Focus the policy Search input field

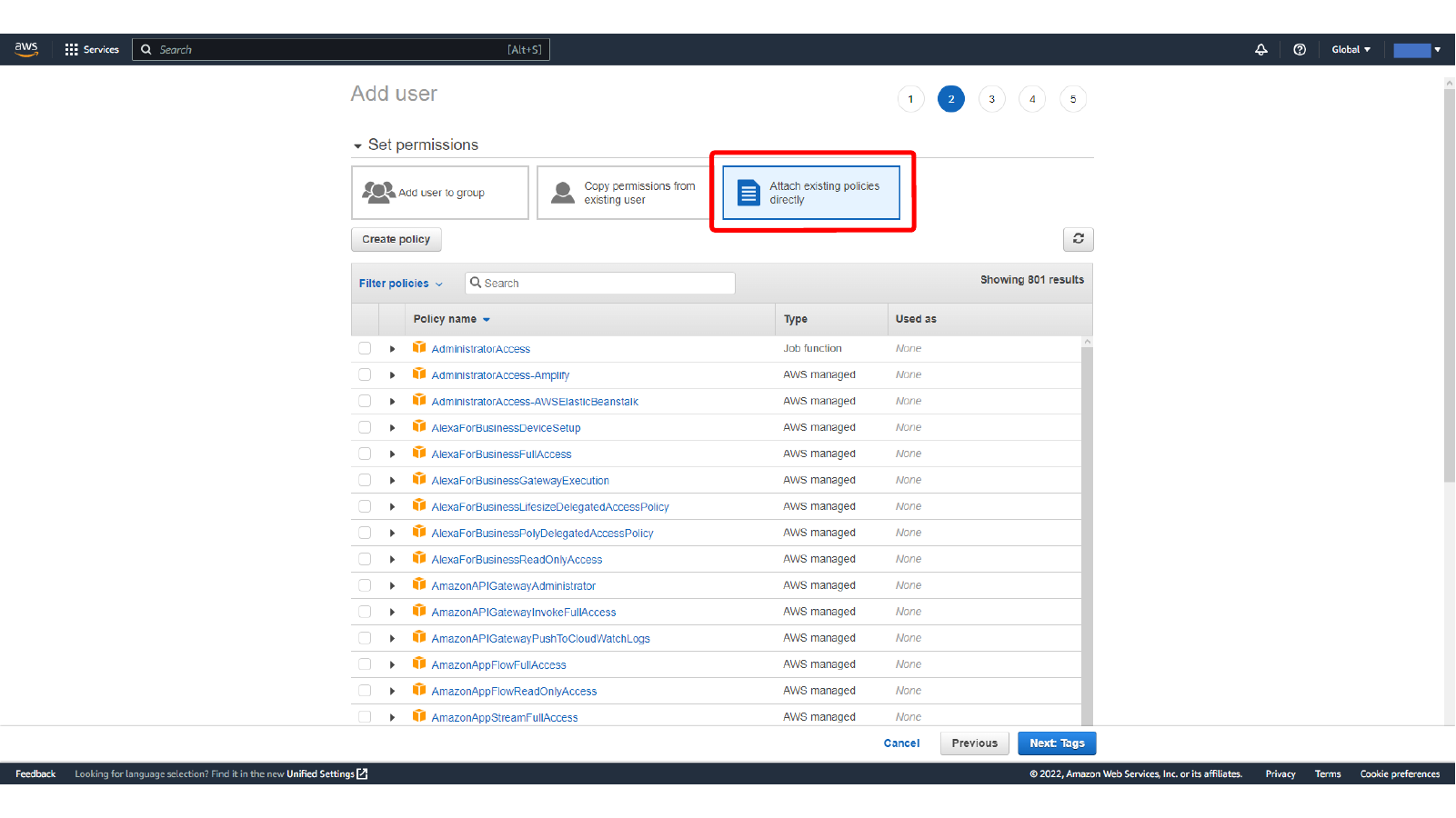point(600,284)
